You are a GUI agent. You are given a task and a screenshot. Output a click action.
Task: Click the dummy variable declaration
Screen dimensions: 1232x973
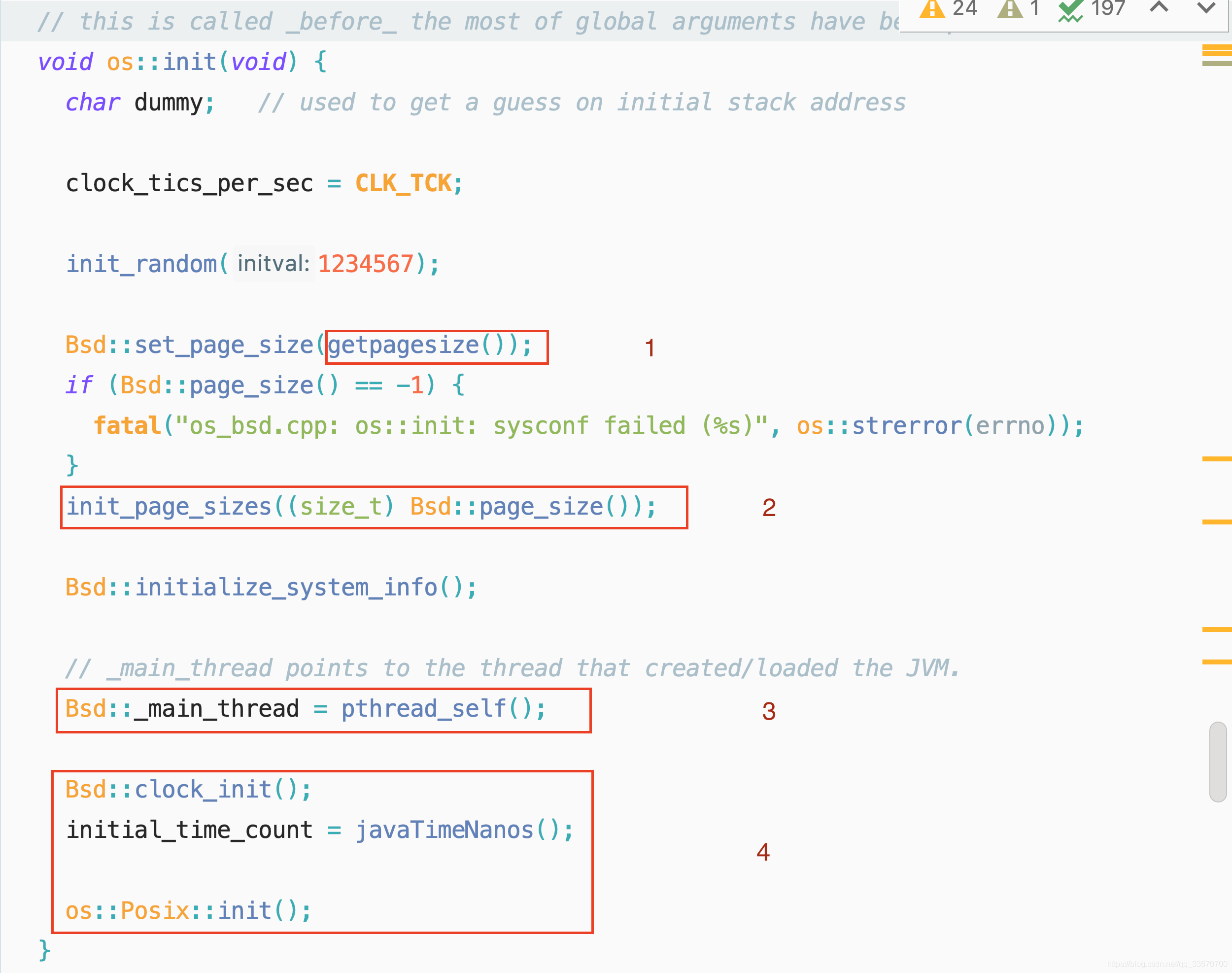pyautogui.click(x=168, y=103)
